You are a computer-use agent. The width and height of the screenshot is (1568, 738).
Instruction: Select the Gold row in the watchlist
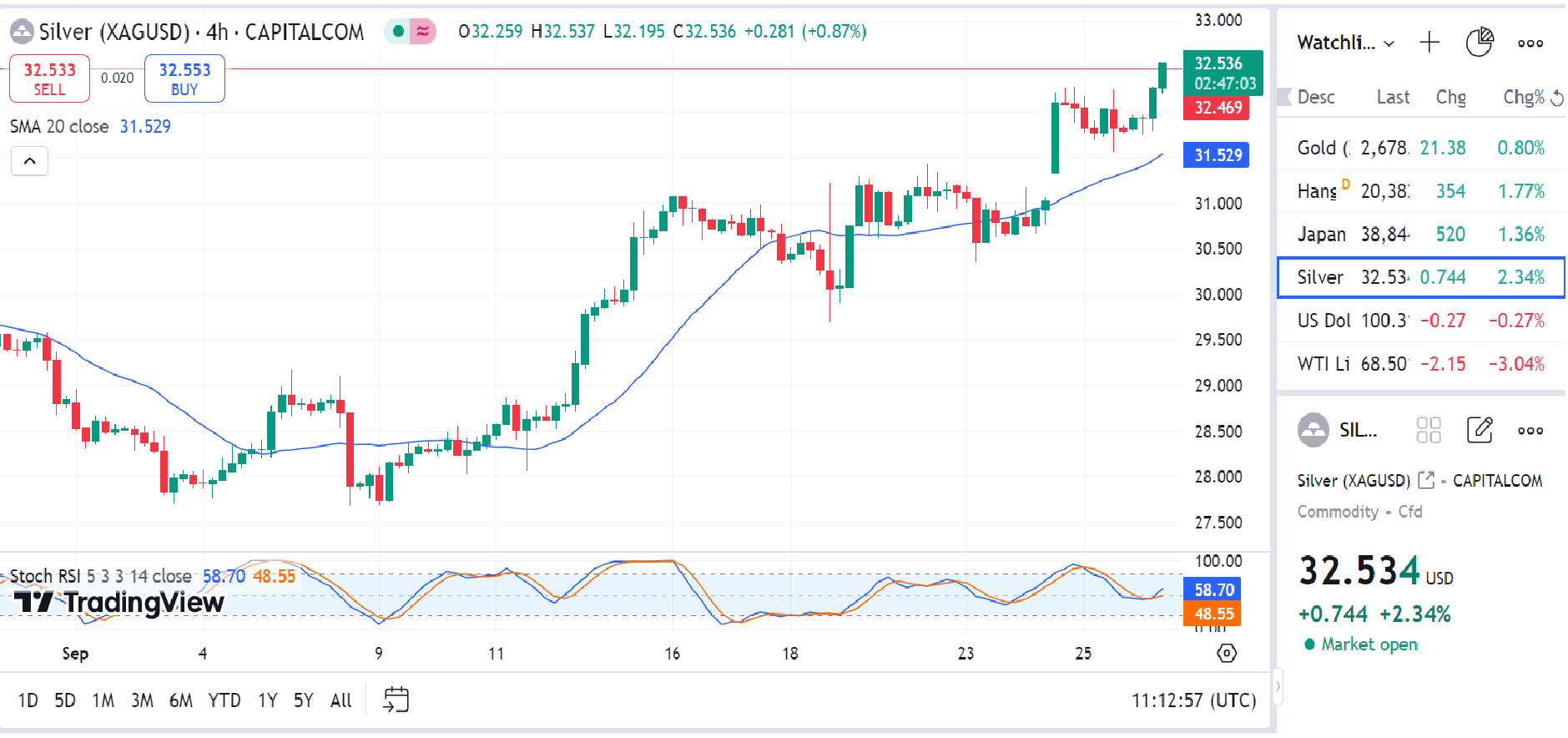pos(1420,149)
